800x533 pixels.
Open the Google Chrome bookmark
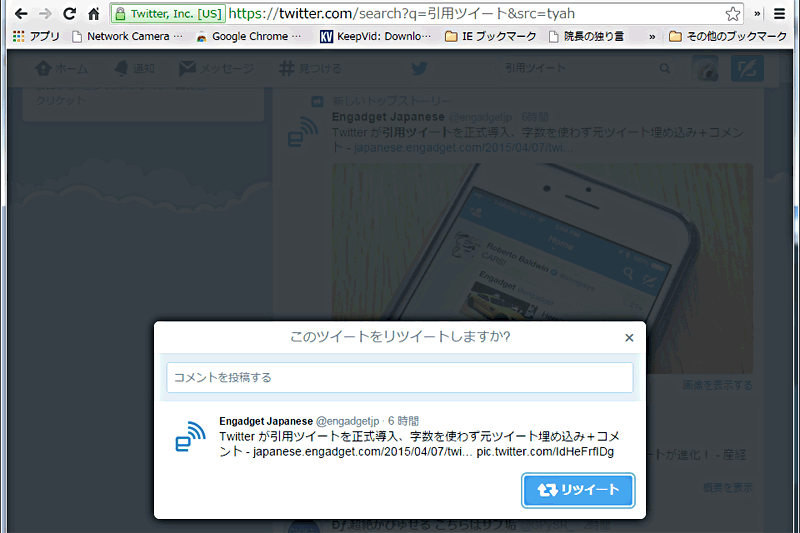[249, 36]
